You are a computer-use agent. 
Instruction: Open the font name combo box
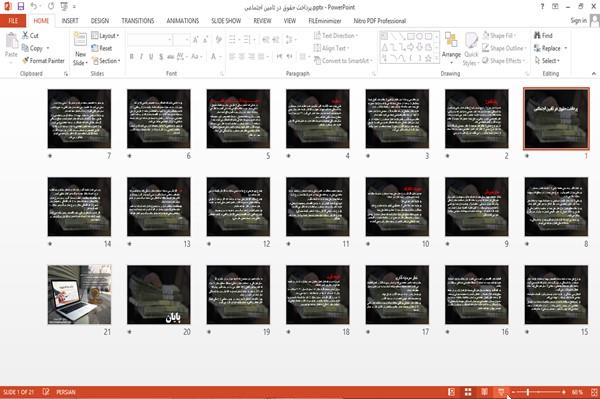coord(150,39)
